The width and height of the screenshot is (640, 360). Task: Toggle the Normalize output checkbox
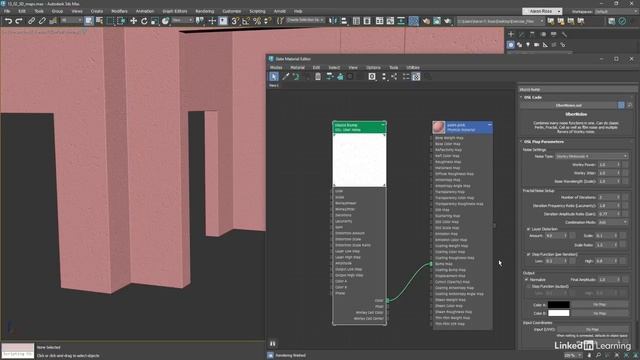point(527,280)
